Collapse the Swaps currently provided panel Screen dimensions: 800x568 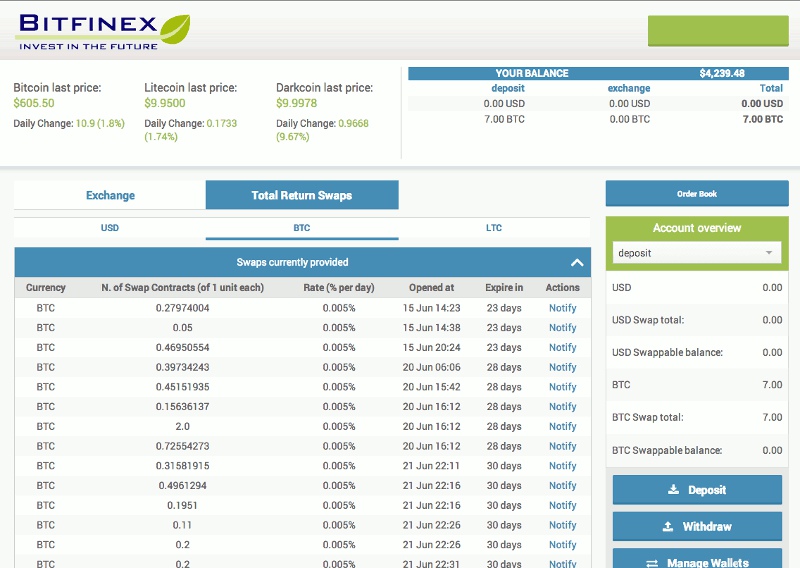tap(577, 262)
